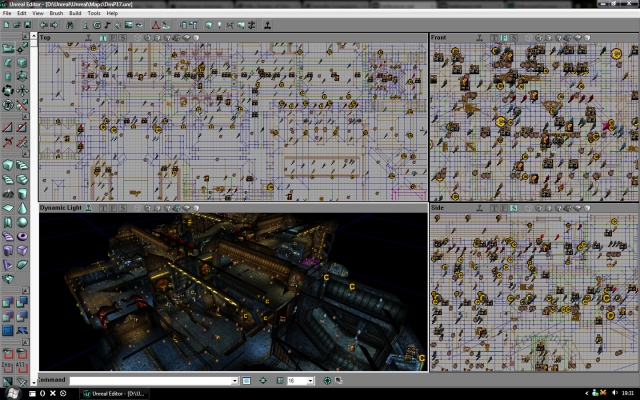Screen dimensions: 640x400
Task: Click the Build Lighting bulb icon
Action: [220, 25]
